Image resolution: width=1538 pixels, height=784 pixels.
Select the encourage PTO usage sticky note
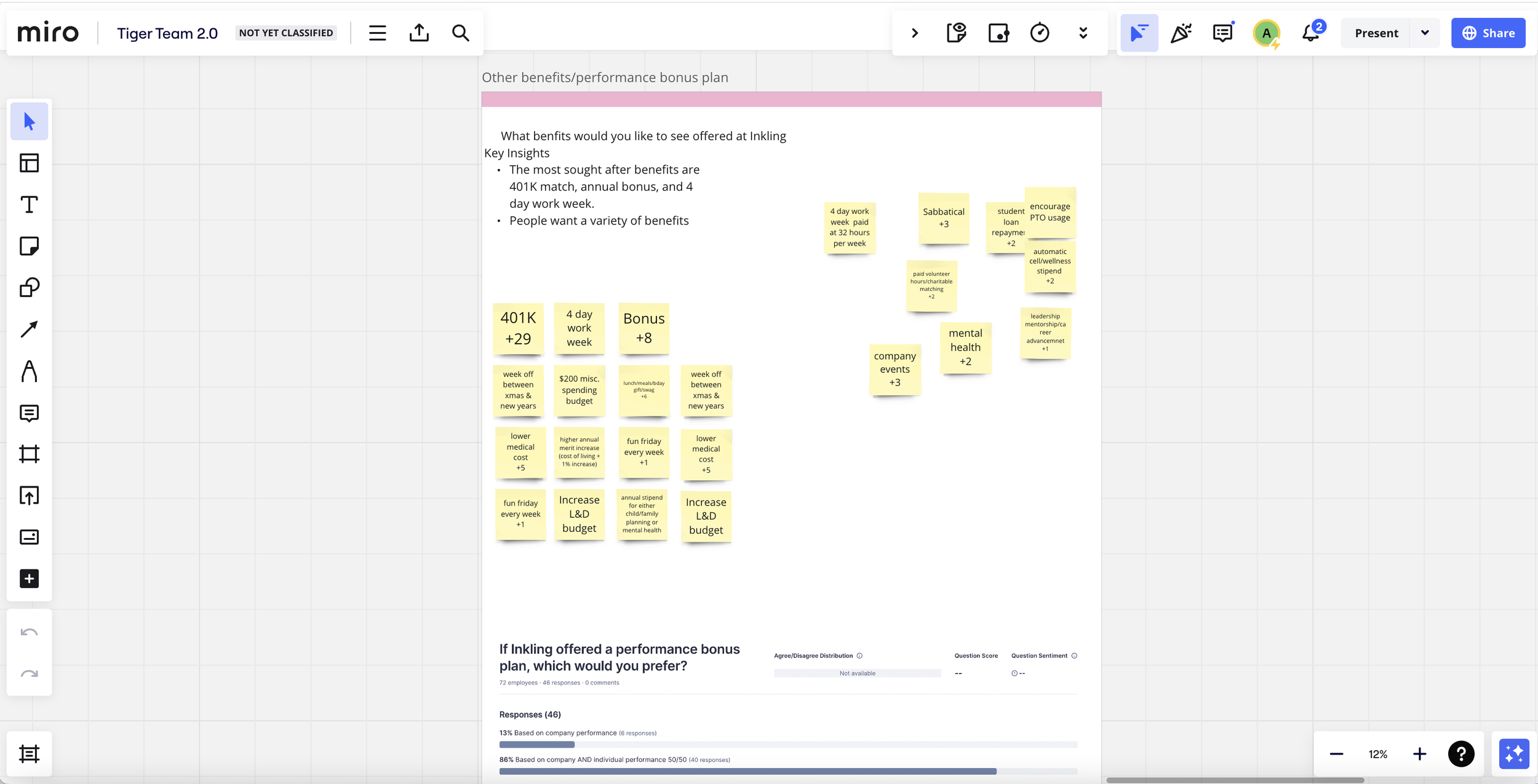pos(1050,212)
